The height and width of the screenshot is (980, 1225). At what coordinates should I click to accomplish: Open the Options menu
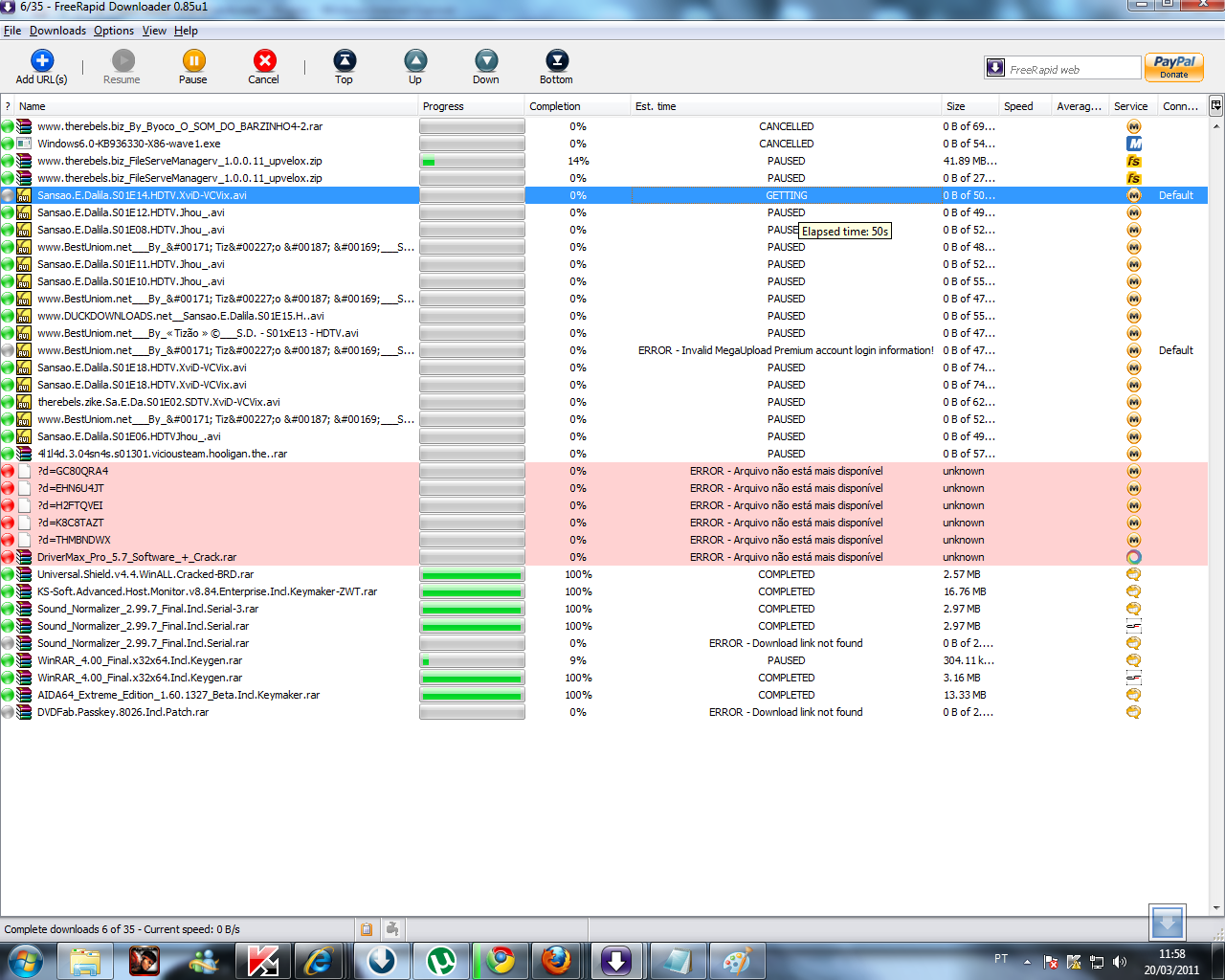[x=114, y=31]
